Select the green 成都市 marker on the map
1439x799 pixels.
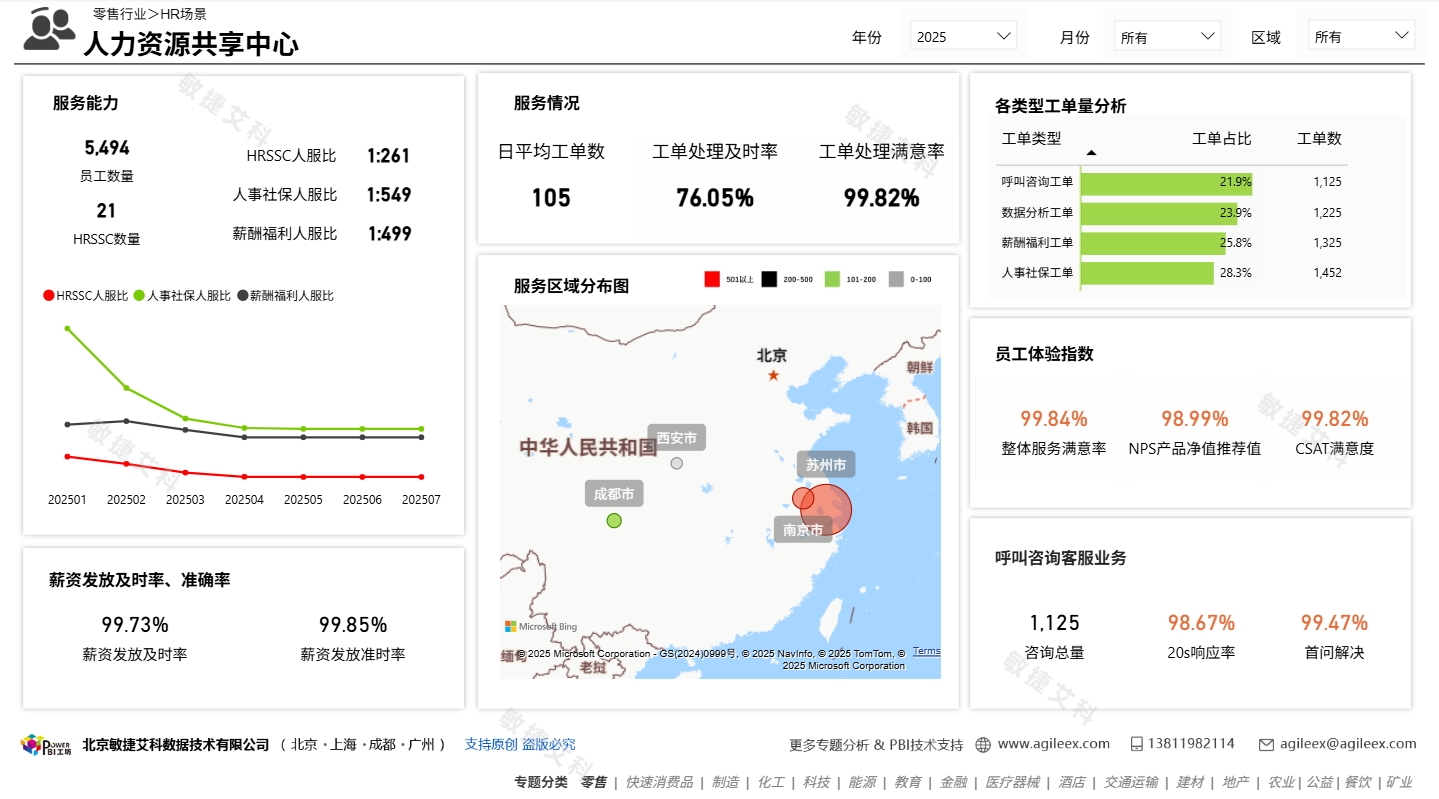pyautogui.click(x=613, y=519)
